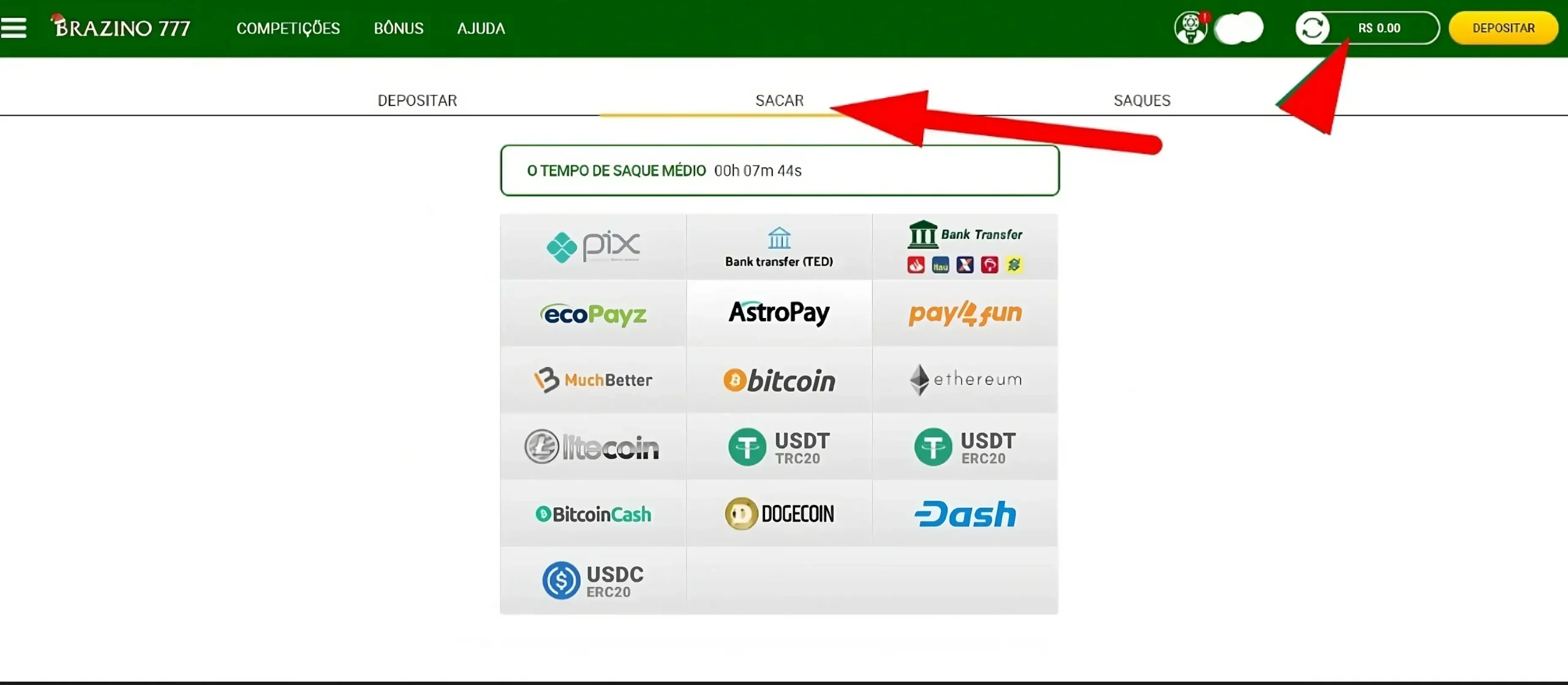Viewport: 1568px width, 685px height.
Task: Switch to the DEPOSITAR tab
Action: coord(417,100)
